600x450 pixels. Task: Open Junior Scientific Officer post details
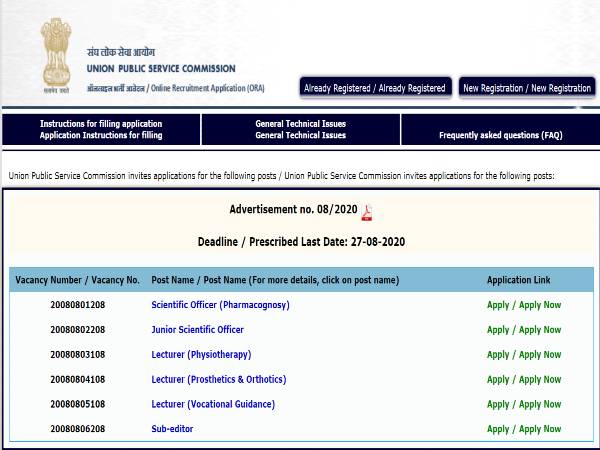pos(197,329)
